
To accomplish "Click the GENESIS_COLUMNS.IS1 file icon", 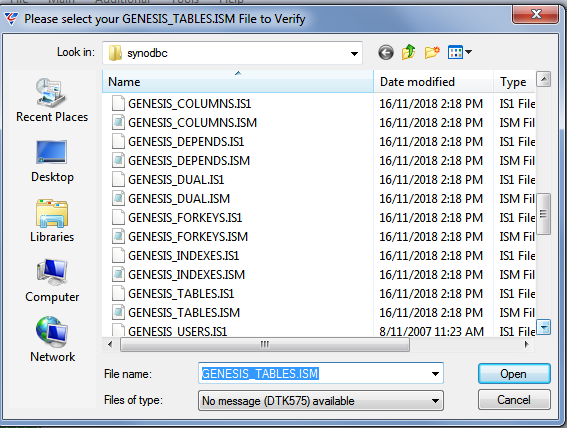I will click(x=118, y=103).
